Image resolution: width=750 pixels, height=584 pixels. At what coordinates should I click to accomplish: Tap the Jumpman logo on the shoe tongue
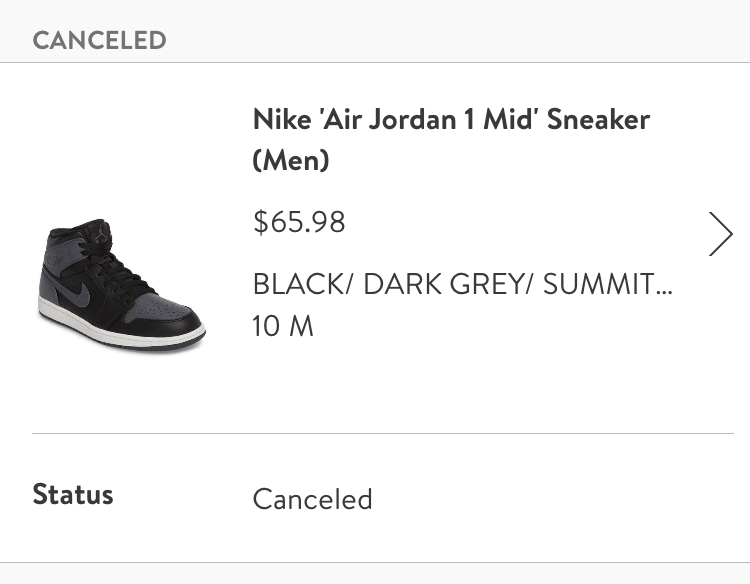100,233
